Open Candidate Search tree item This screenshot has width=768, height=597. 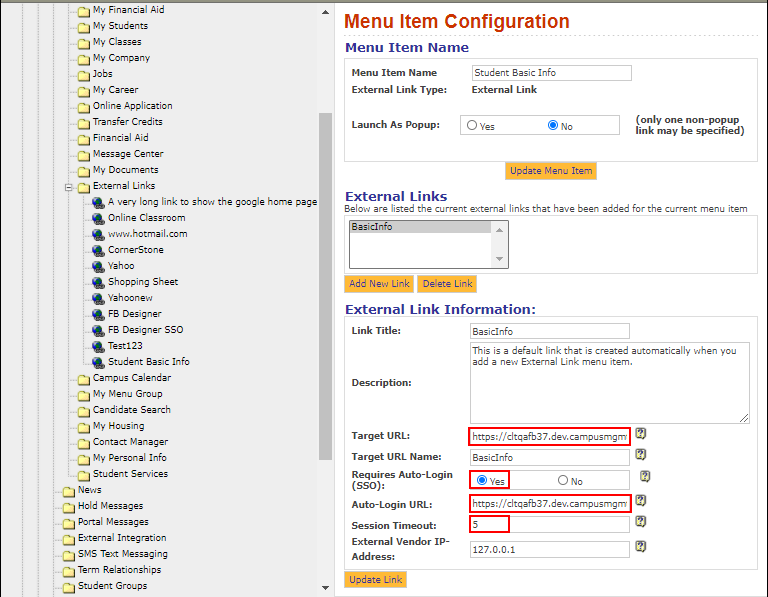coord(132,410)
